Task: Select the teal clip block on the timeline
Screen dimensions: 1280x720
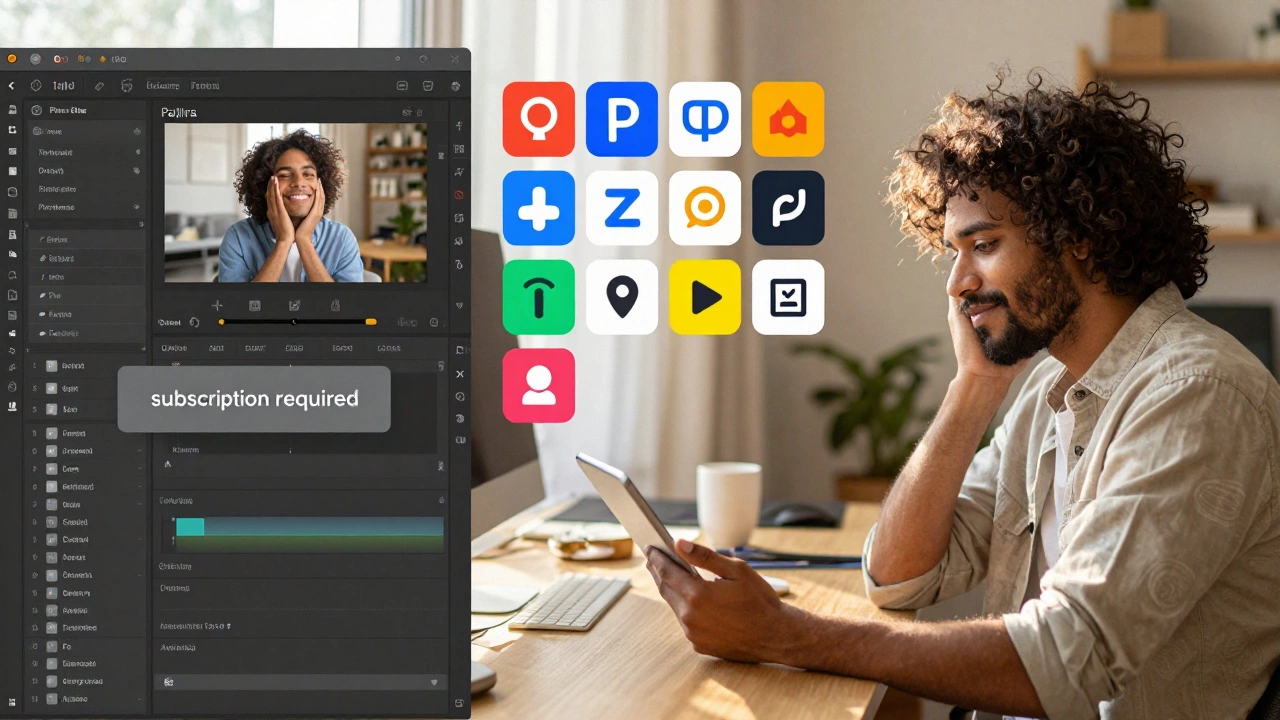Action: coord(190,527)
